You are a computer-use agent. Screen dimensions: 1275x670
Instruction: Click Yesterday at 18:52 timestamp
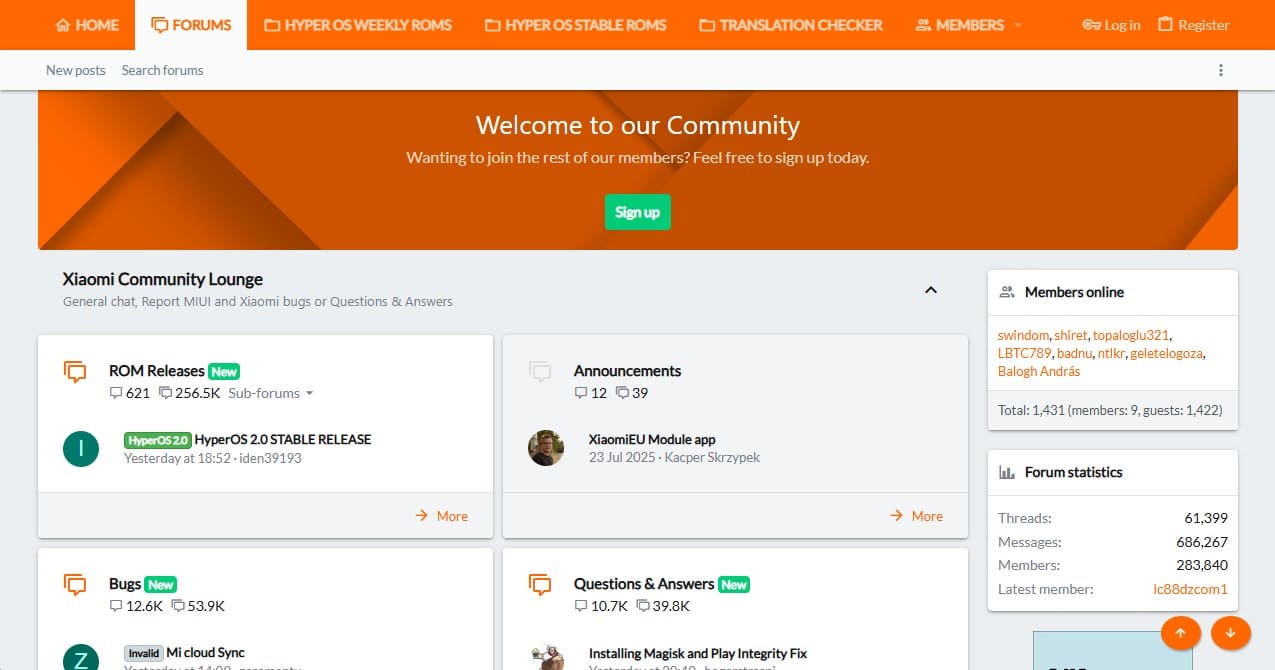coord(178,458)
